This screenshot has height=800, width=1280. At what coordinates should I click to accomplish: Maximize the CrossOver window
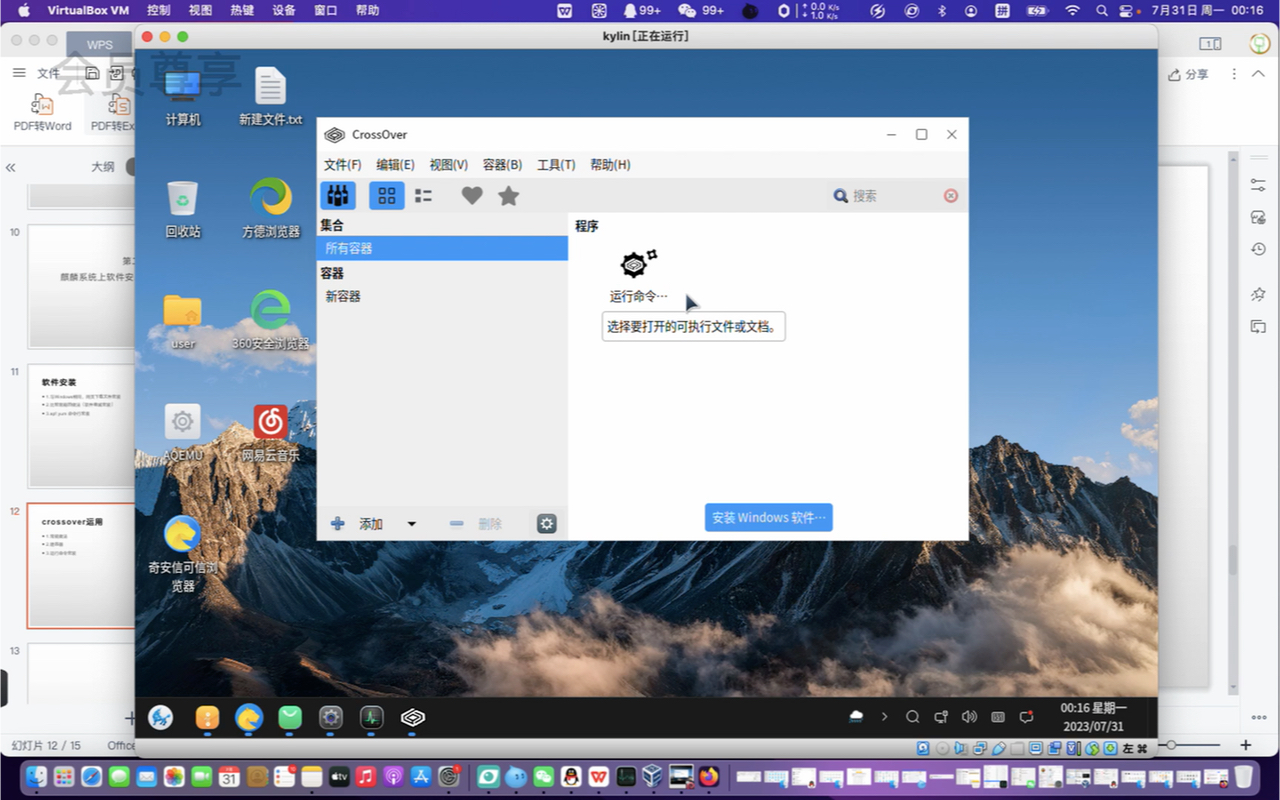tap(921, 134)
